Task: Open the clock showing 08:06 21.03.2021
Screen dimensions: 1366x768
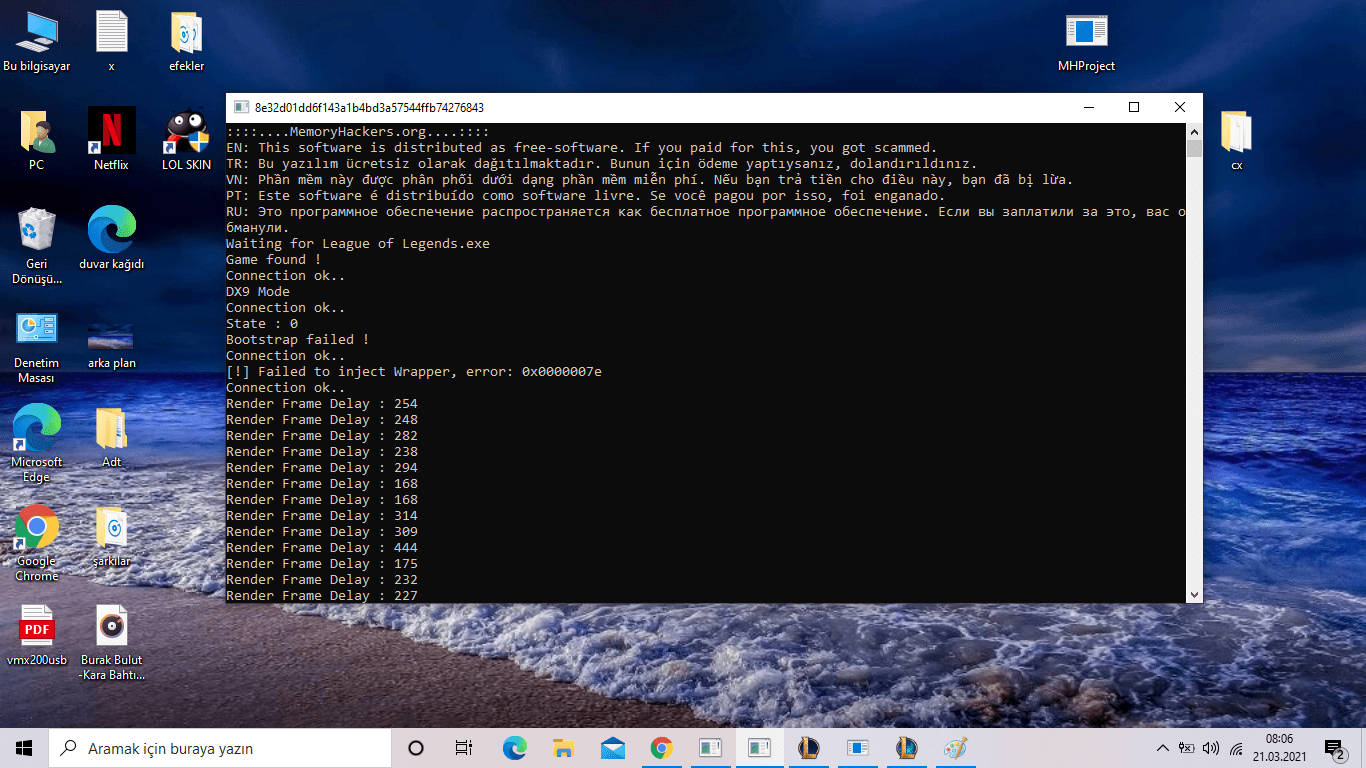Action: [x=1279, y=748]
